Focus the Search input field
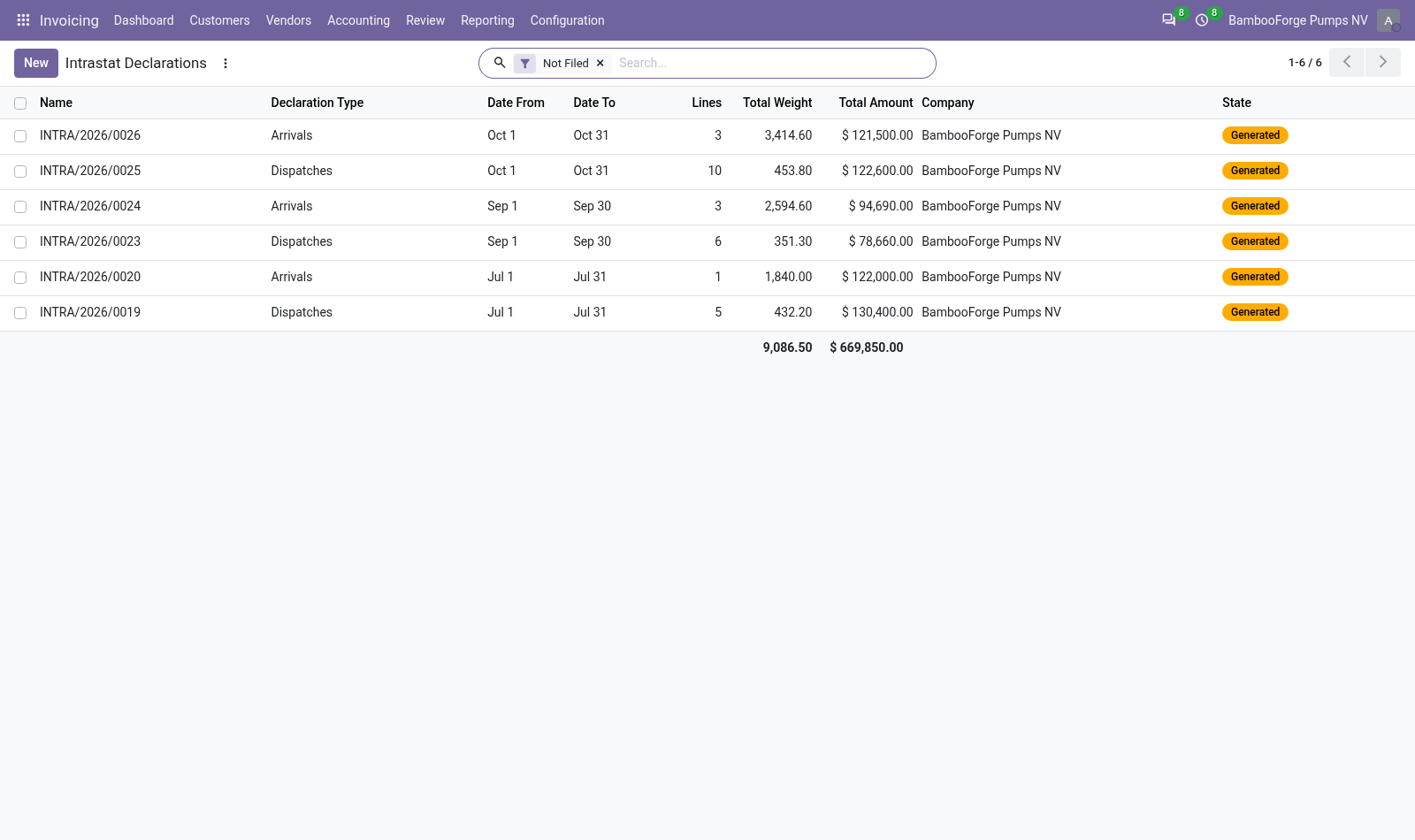 point(772,64)
